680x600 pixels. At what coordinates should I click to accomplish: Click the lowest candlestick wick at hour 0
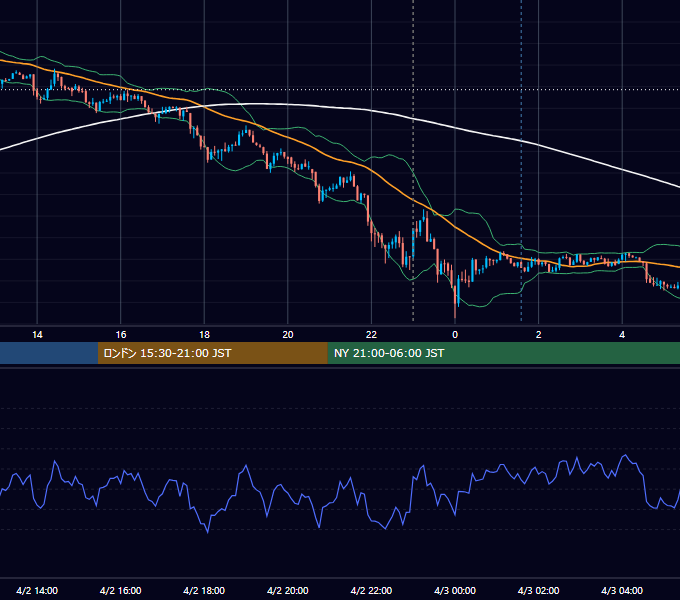coord(455,313)
